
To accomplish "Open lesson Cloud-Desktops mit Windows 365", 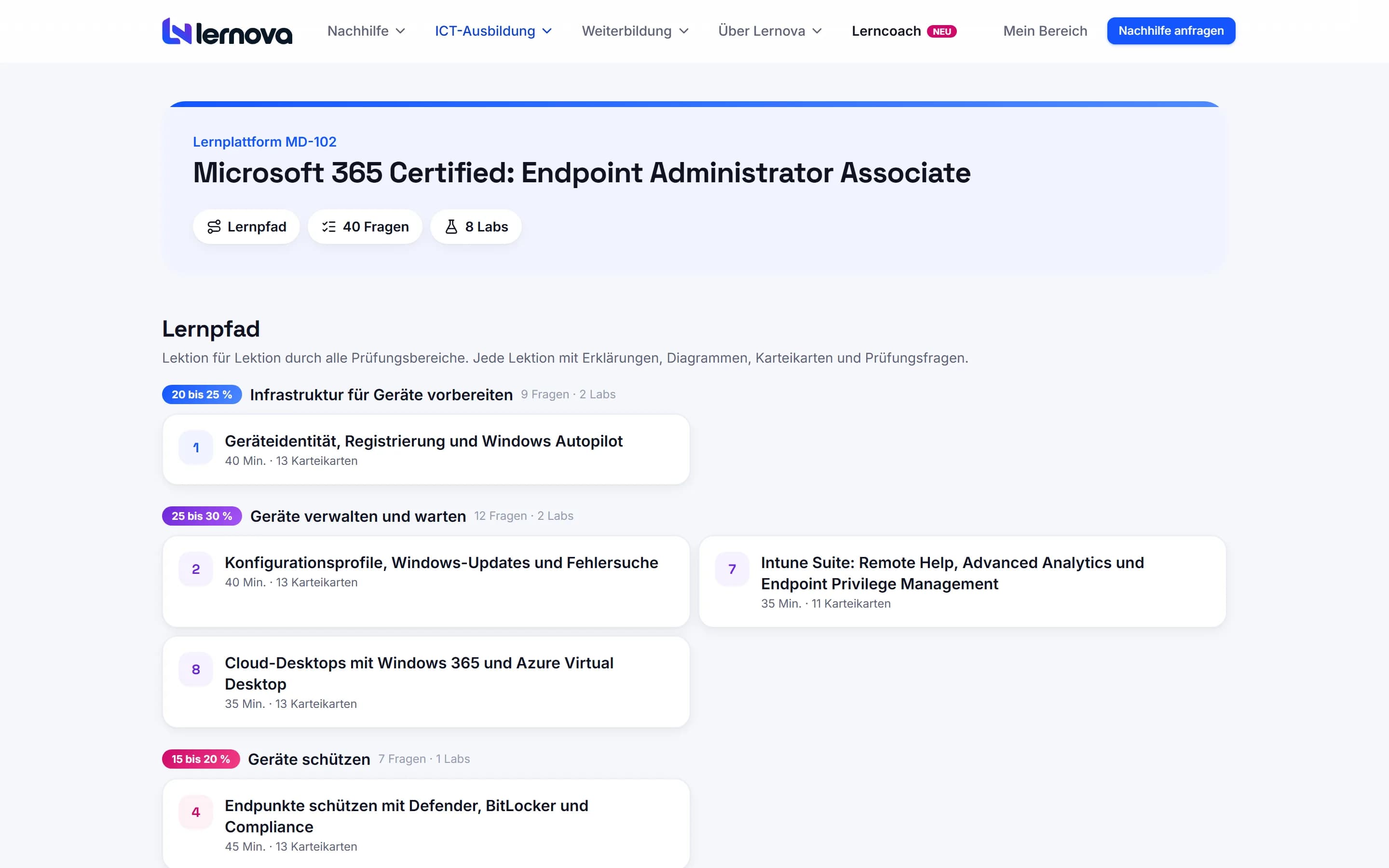I will [x=426, y=682].
